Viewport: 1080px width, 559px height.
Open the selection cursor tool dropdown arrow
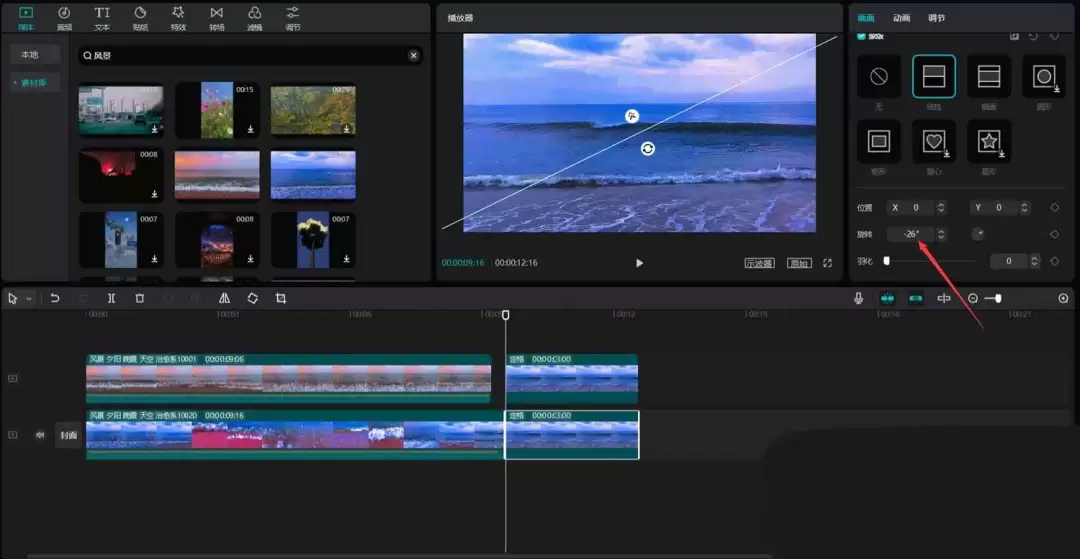point(29,299)
